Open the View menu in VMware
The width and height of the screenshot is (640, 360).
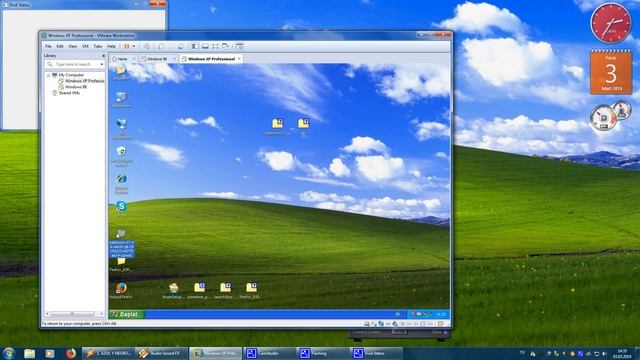click(x=73, y=47)
